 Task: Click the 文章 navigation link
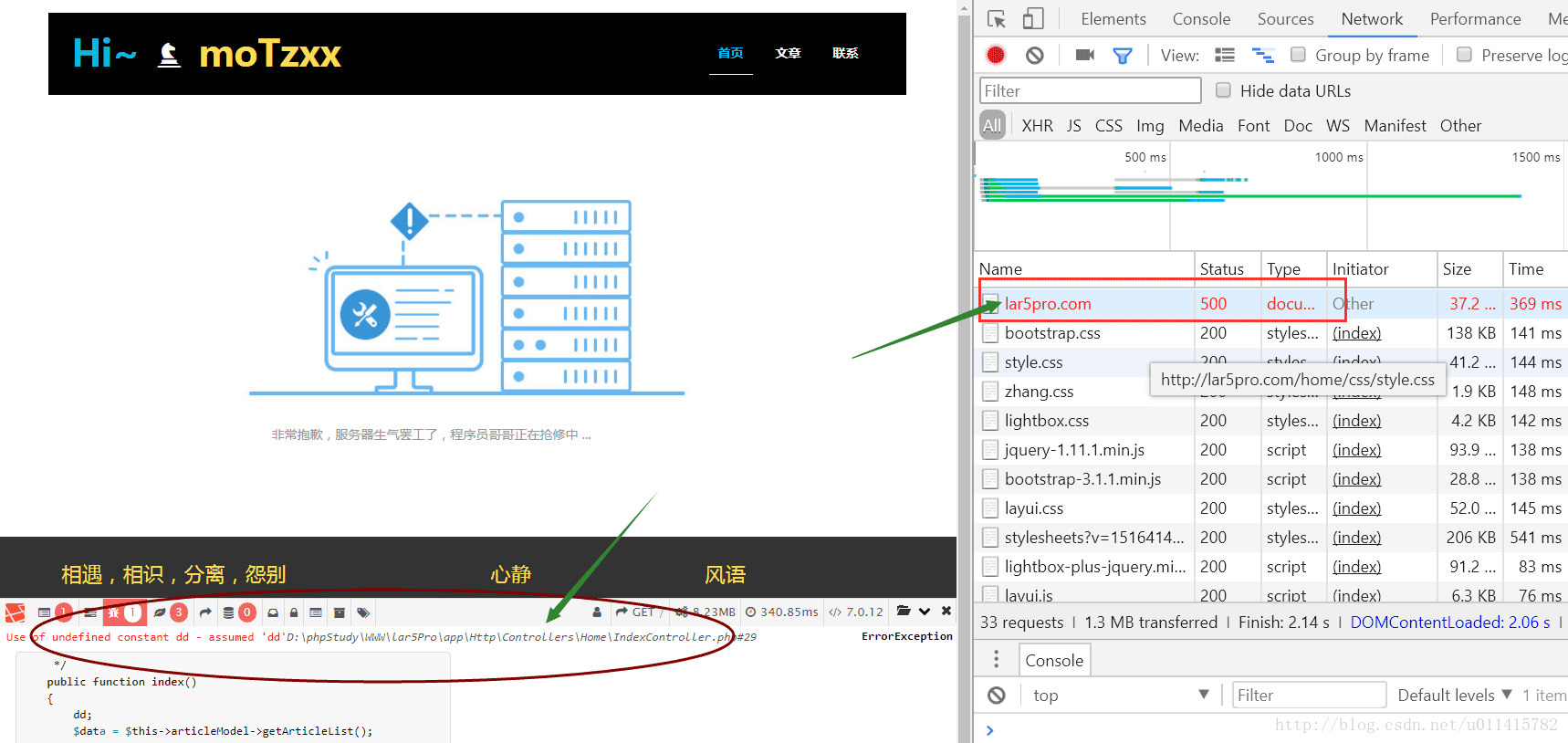(x=788, y=53)
